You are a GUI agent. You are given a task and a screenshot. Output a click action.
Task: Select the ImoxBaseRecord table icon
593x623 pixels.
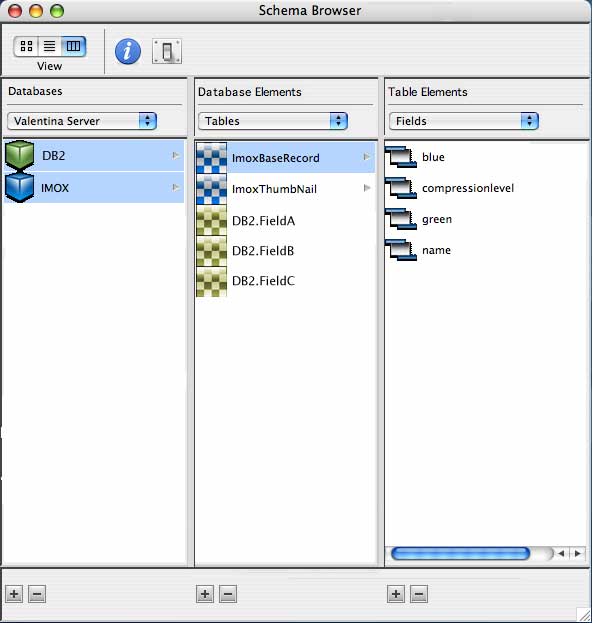pyautogui.click(x=211, y=158)
